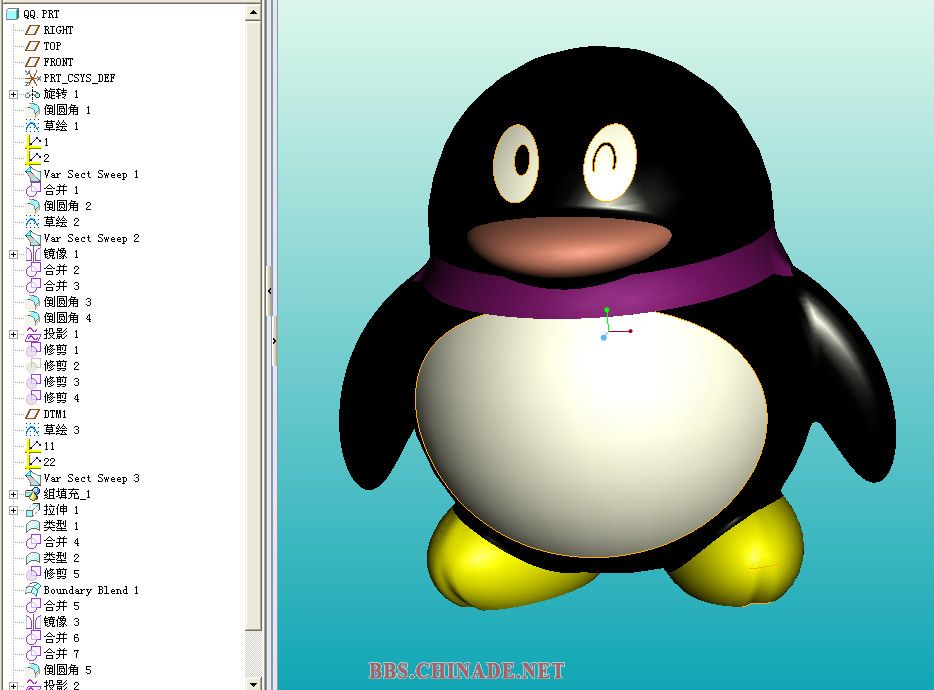This screenshot has width=934, height=690.
Task: Select the TOP datum plane icon
Action: click(32, 46)
